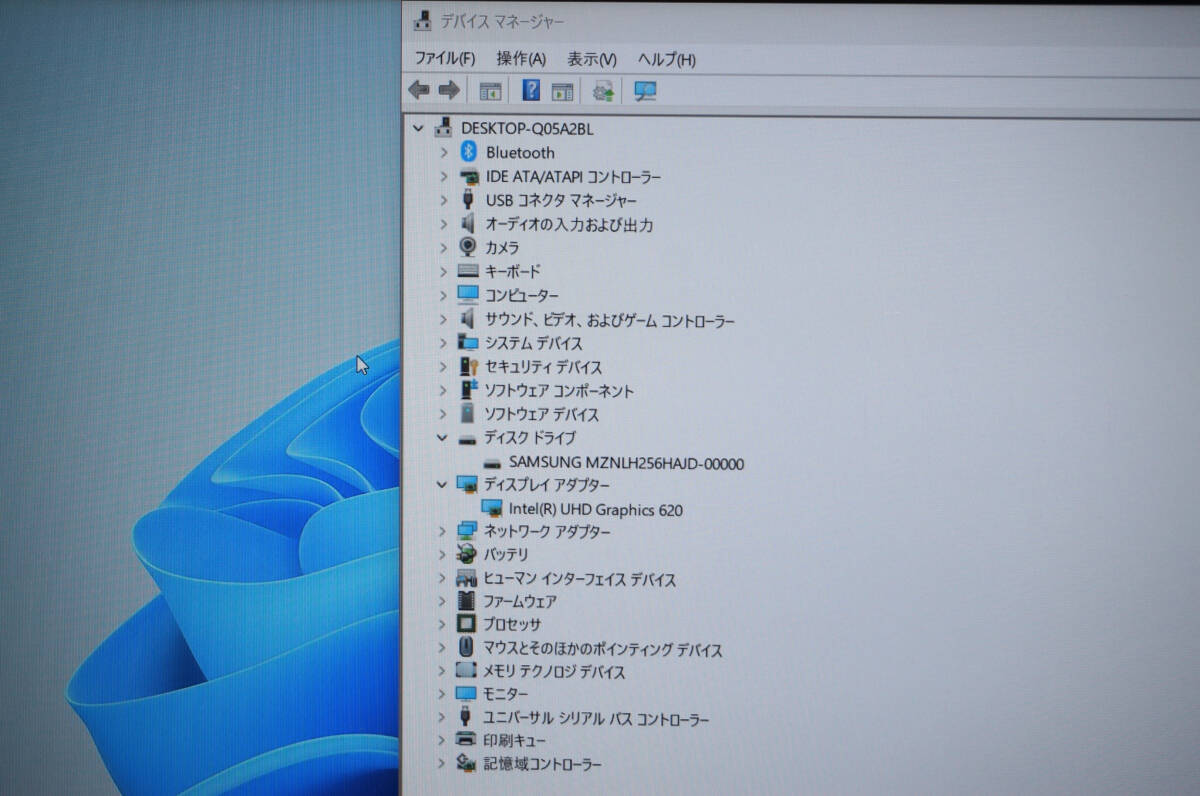Expand the システム デバイス category arrow
This screenshot has height=796, width=1200.
click(444, 343)
